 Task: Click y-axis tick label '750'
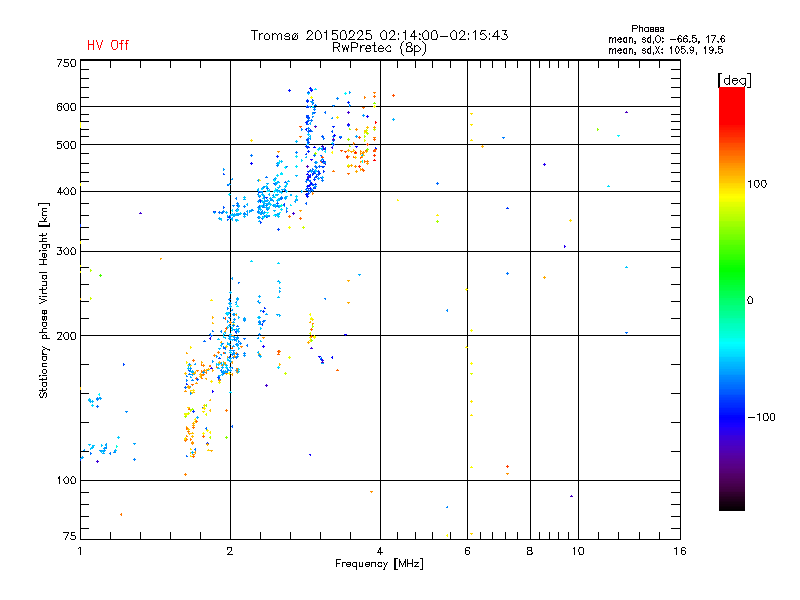(x=66, y=63)
